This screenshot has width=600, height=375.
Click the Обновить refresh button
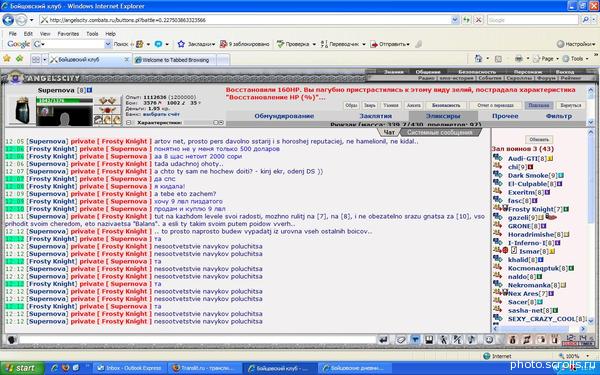539,139
